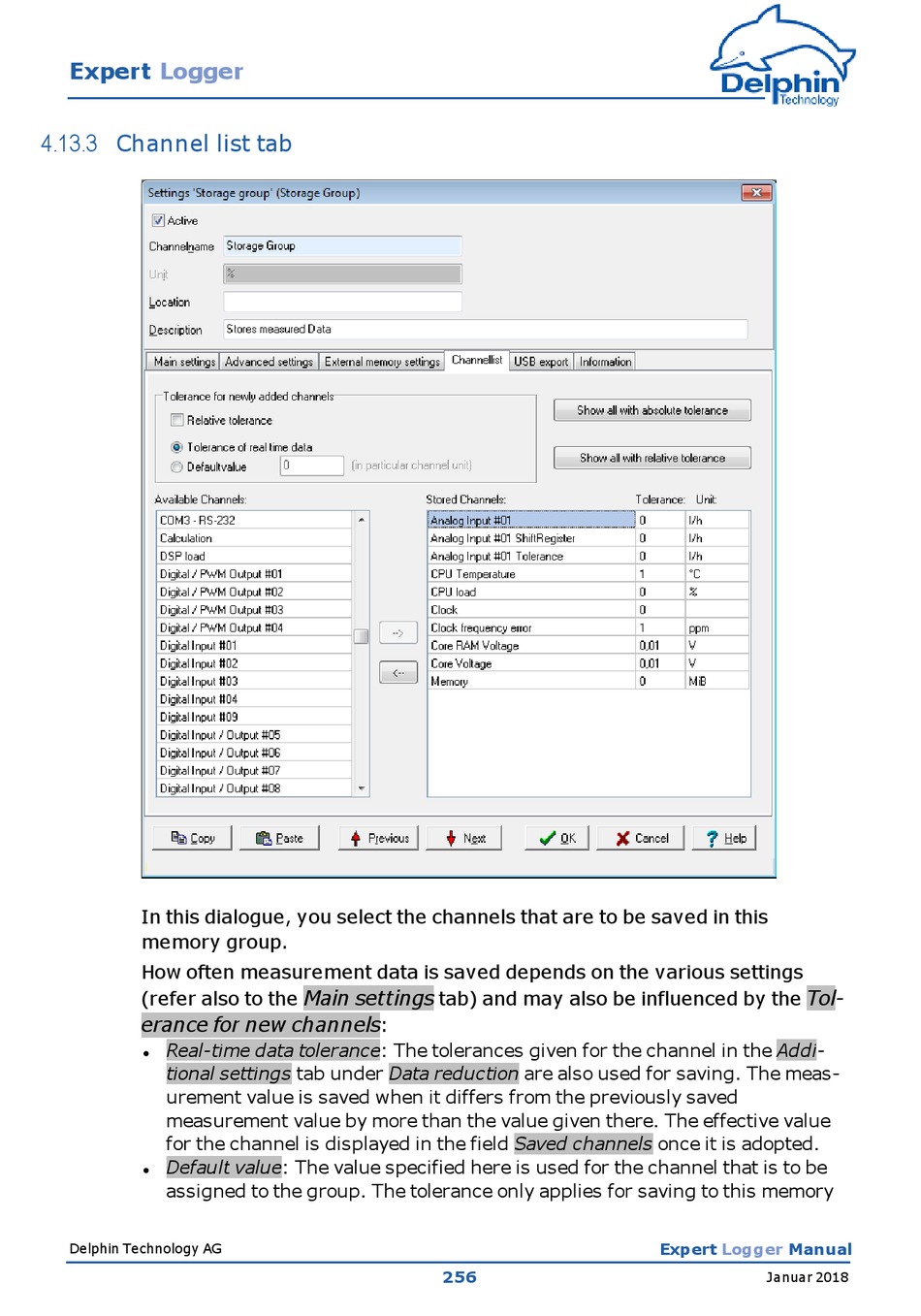Select DSP load channel

click(x=255, y=556)
